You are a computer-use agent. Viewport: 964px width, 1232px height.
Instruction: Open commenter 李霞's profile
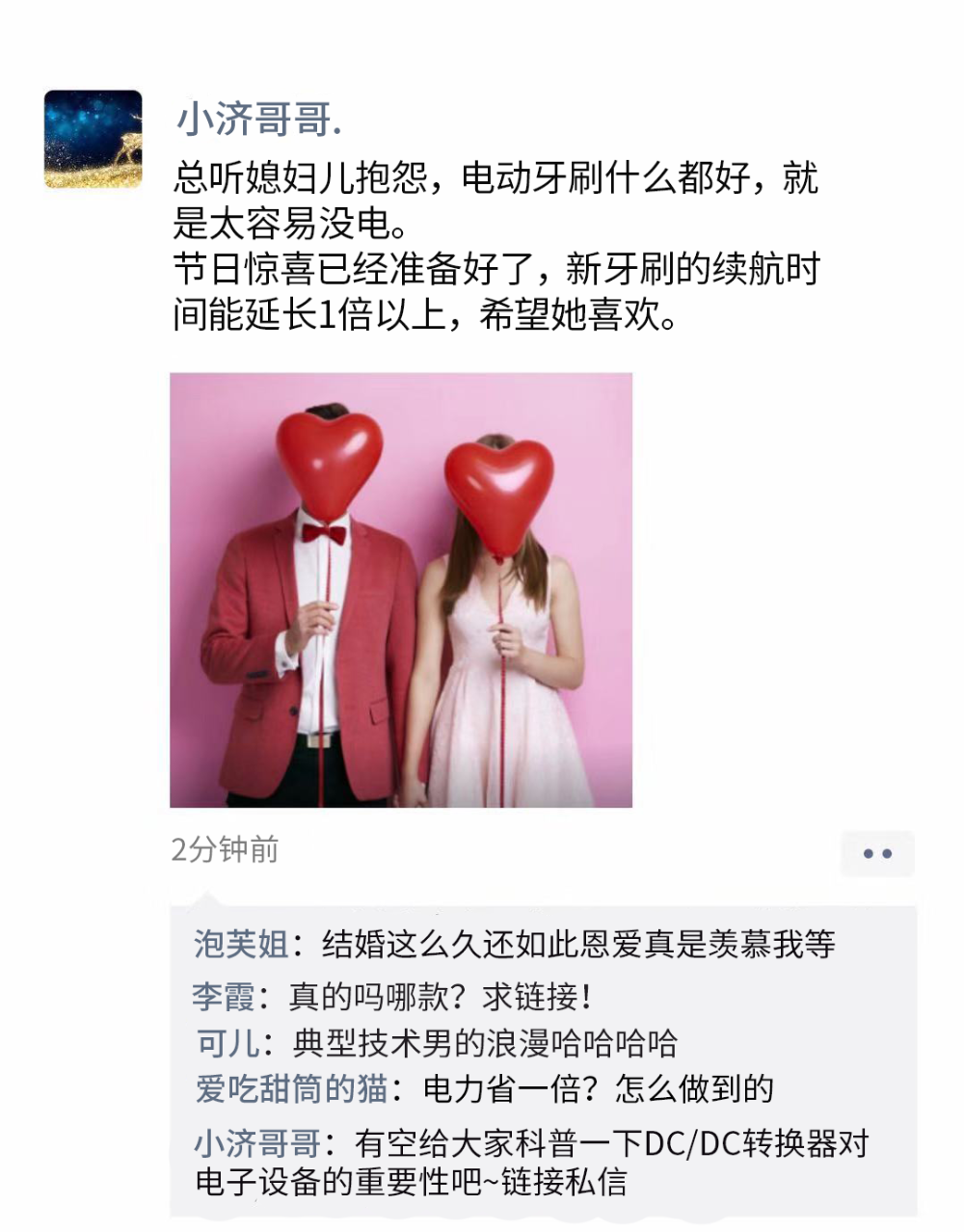point(224,996)
